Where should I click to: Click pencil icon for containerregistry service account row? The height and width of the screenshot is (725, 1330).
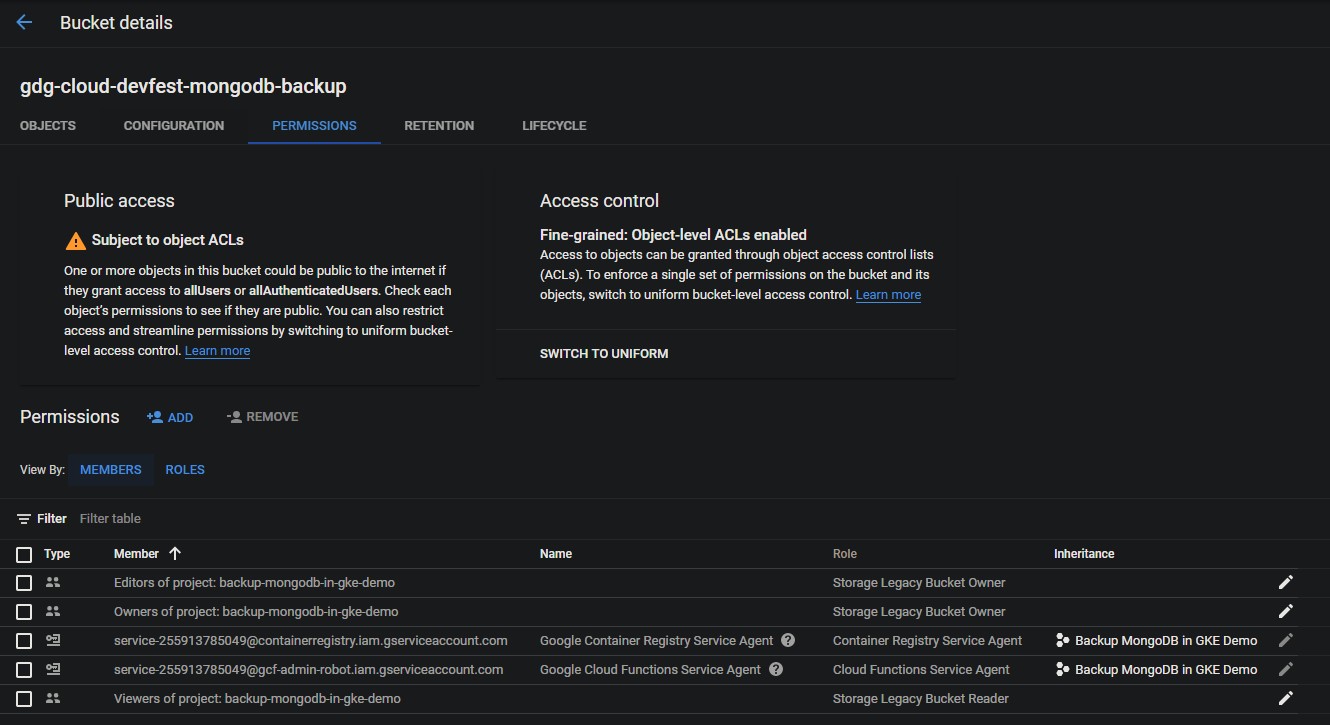(x=1286, y=640)
